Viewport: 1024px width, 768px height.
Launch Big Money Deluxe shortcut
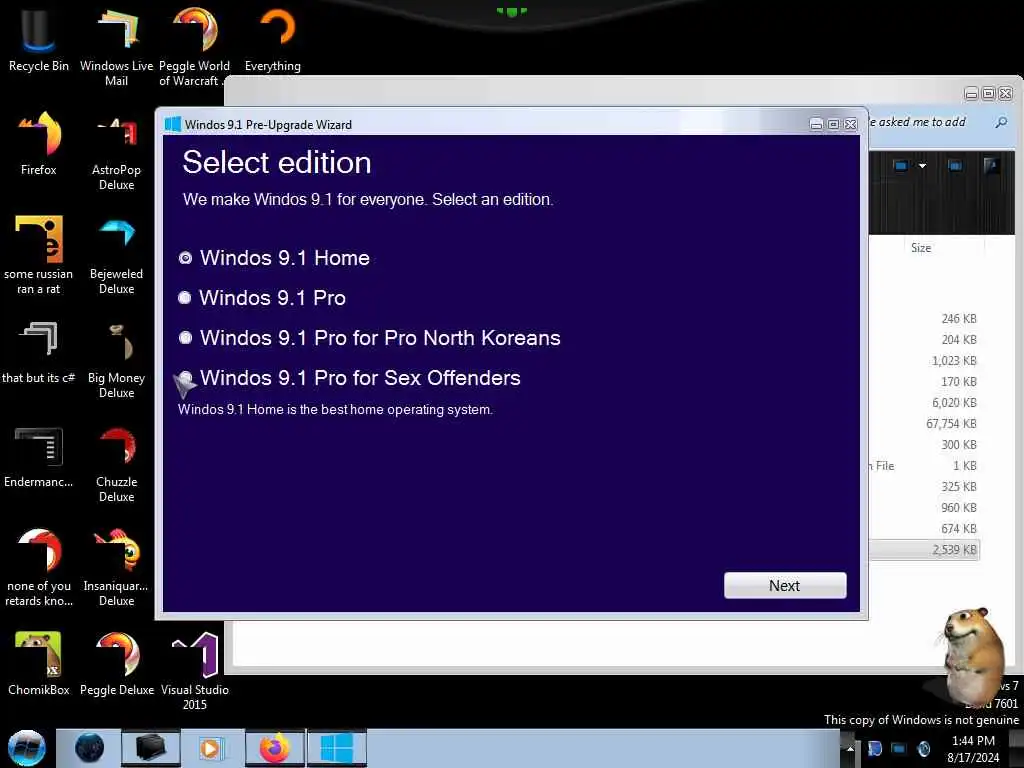click(116, 359)
